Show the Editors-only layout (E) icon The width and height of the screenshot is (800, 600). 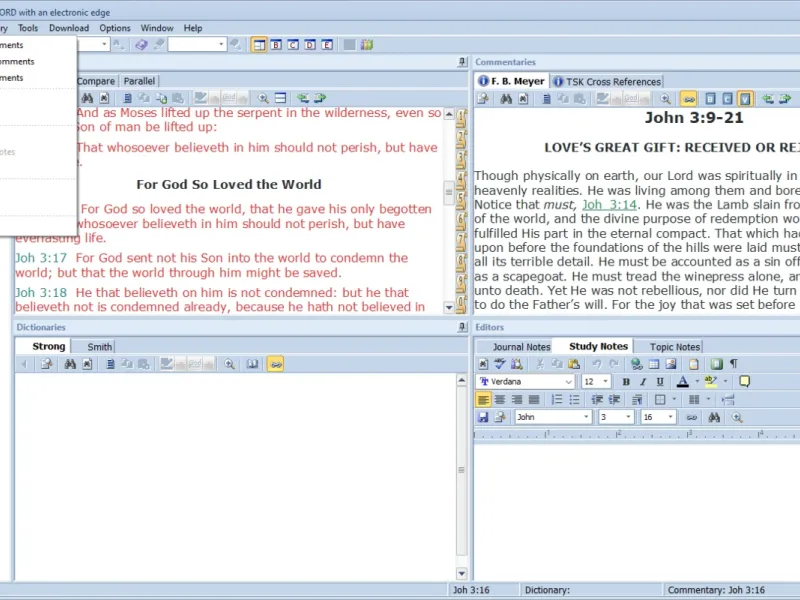tap(327, 45)
